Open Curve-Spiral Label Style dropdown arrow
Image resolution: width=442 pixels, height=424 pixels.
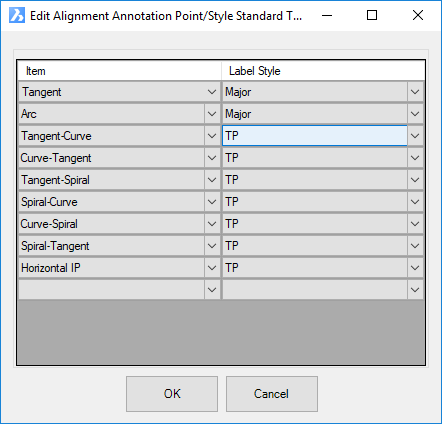tap(415, 224)
